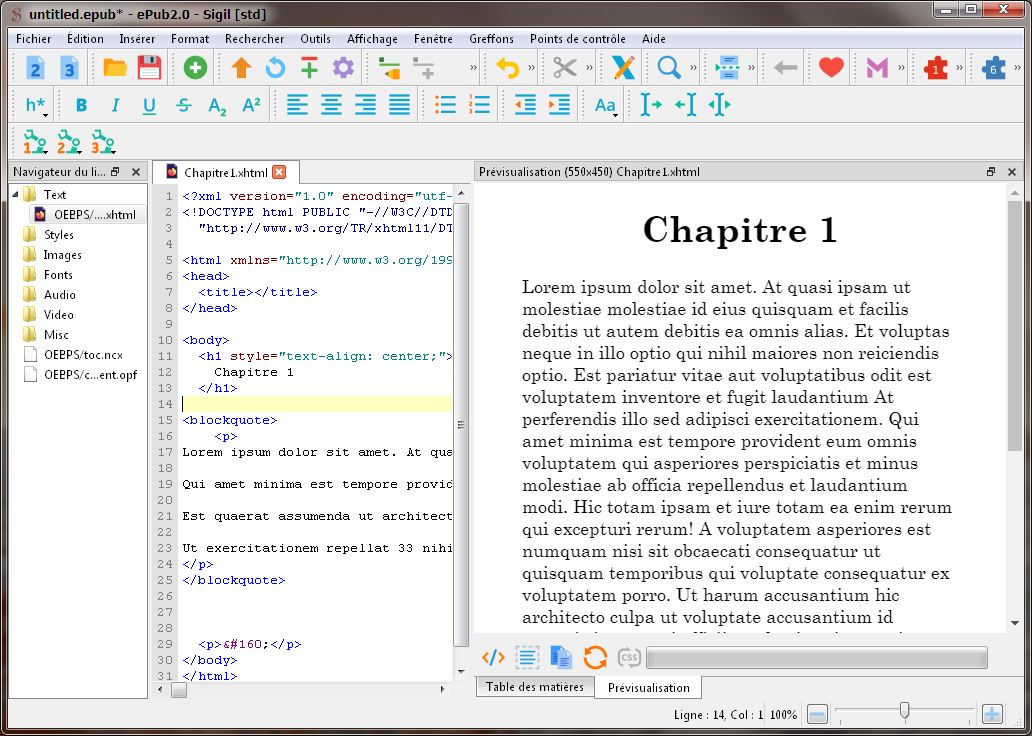Open the Greffons menu
Viewport: 1032px width, 736px height.
[491, 39]
